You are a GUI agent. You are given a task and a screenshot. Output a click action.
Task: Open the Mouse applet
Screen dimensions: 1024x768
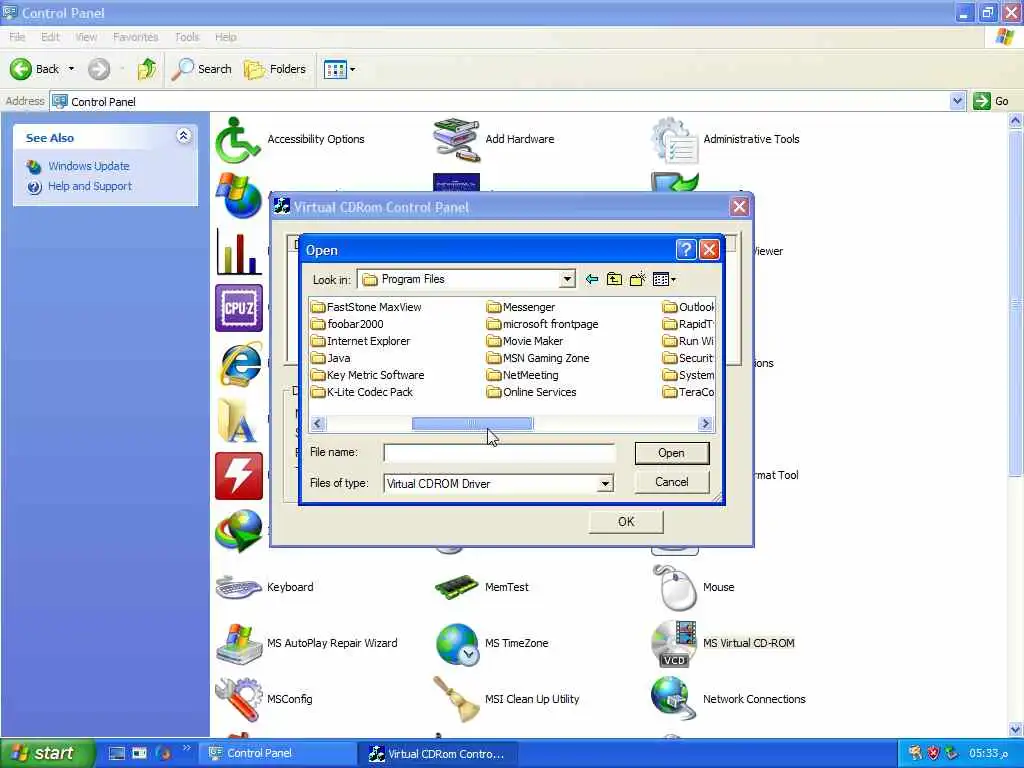point(693,587)
